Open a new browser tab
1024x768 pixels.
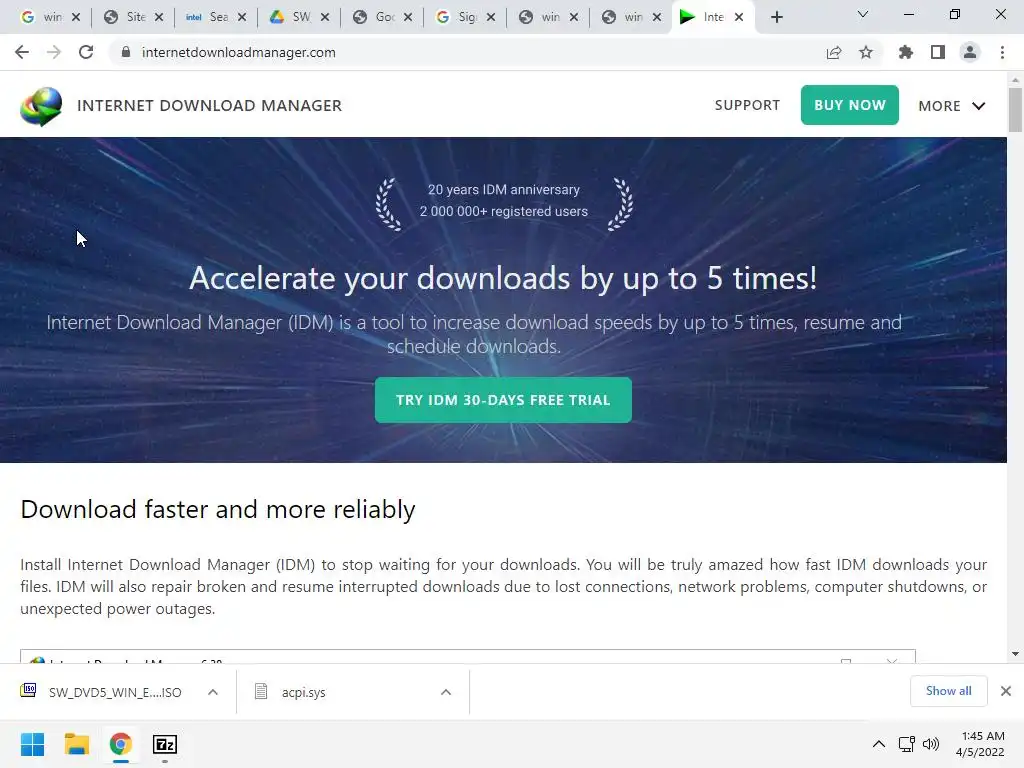(x=776, y=18)
